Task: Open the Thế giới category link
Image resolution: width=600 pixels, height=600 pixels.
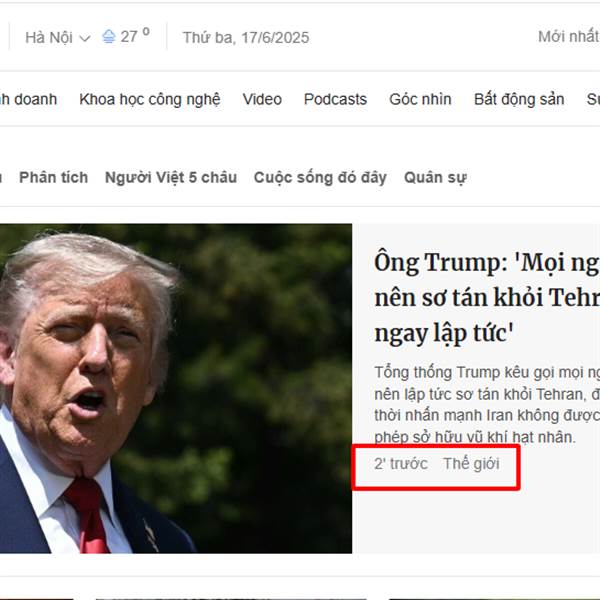Action: point(471,463)
